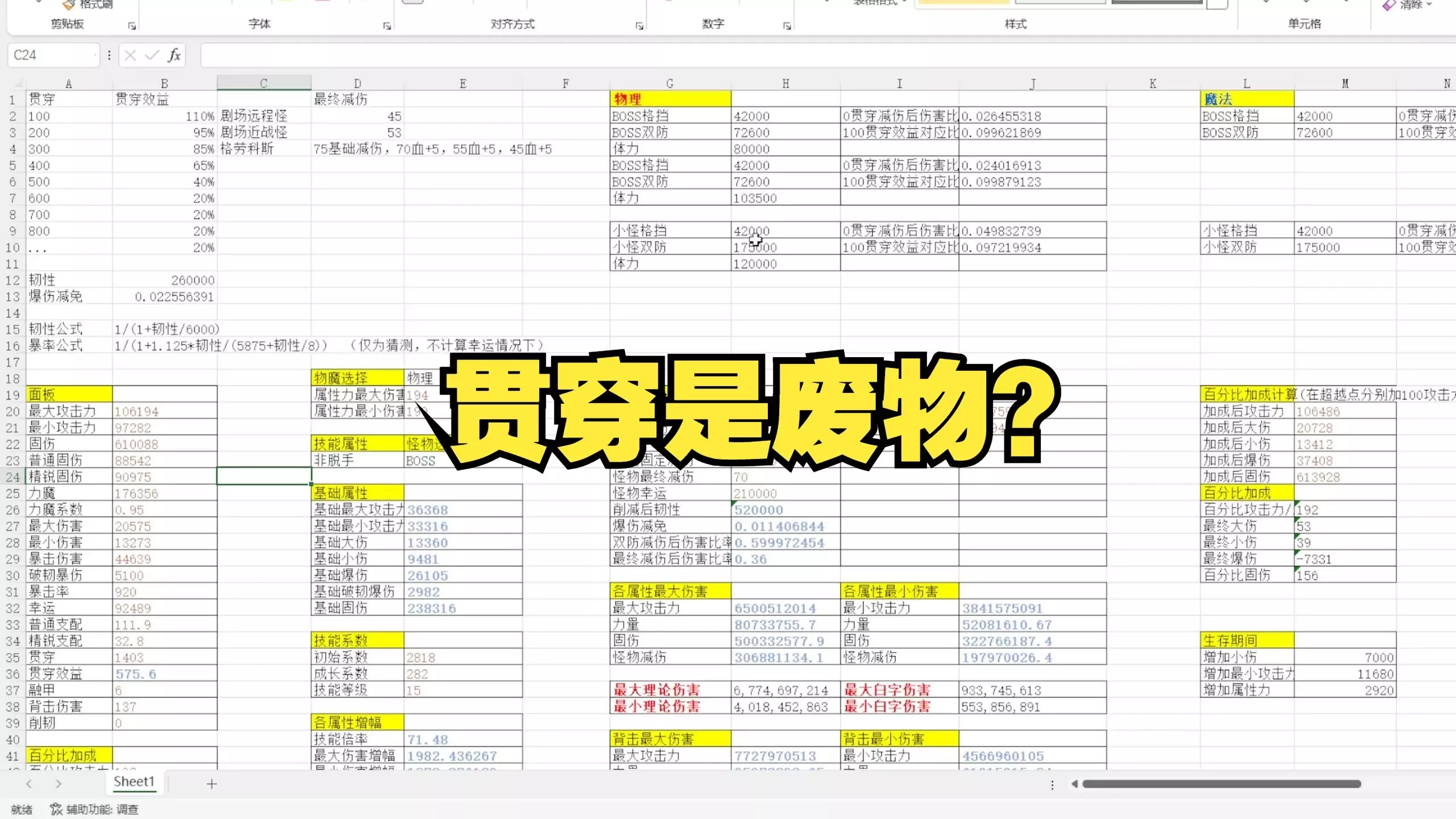Add a new sheet with plus icon
Screen dimensions: 1456x819
click(212, 784)
